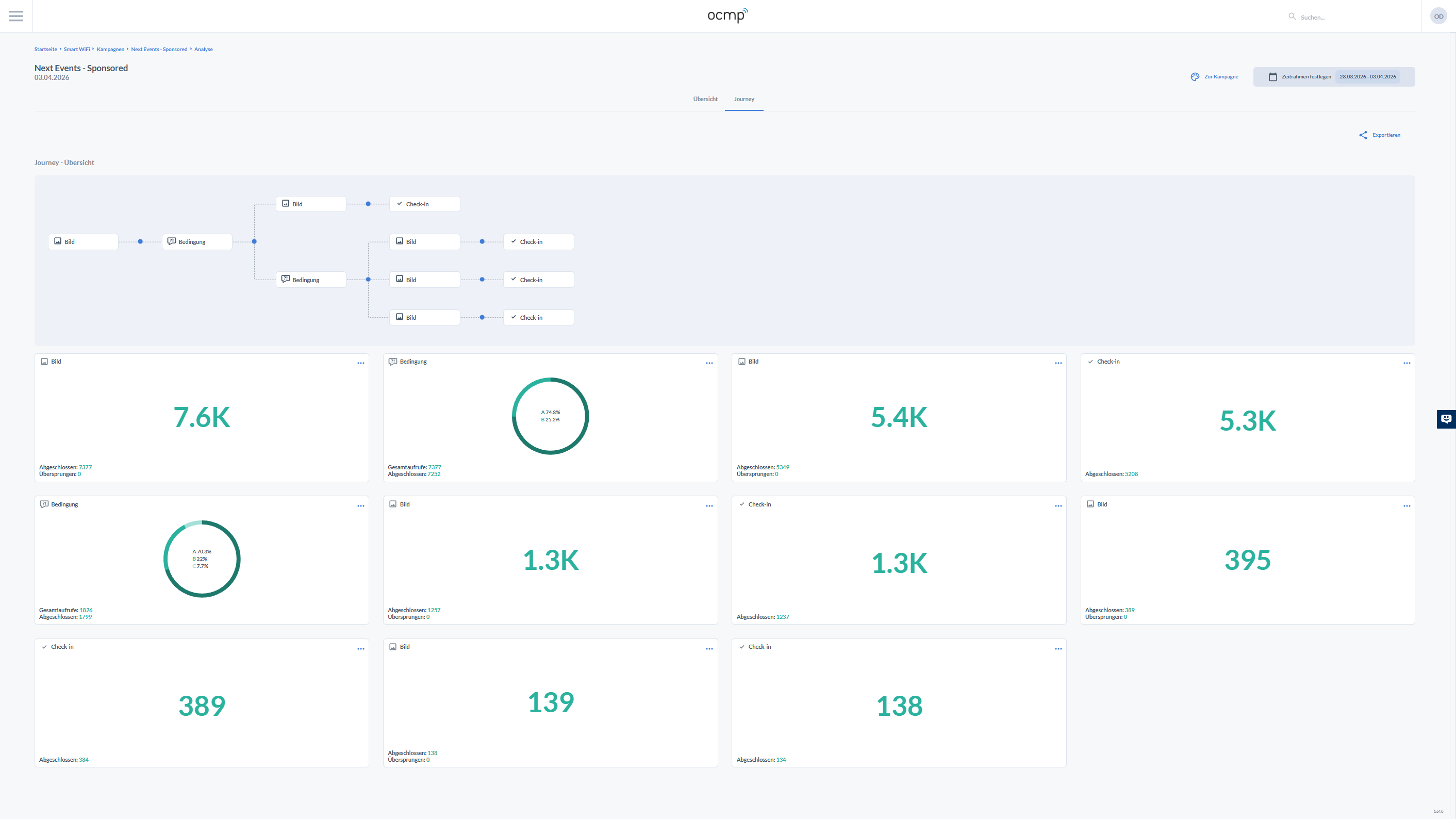Click the donut chart with A 74.8%
Screen dimensions: 1456x819
(x=550, y=416)
